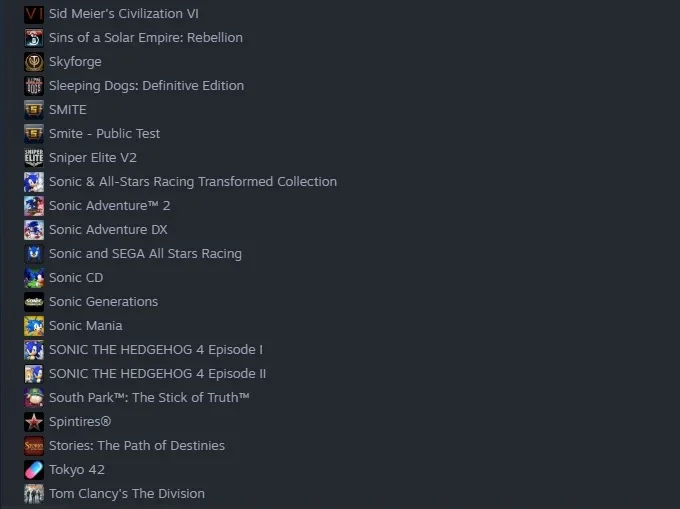Click the Sonic Mania game icon

pos(34,326)
